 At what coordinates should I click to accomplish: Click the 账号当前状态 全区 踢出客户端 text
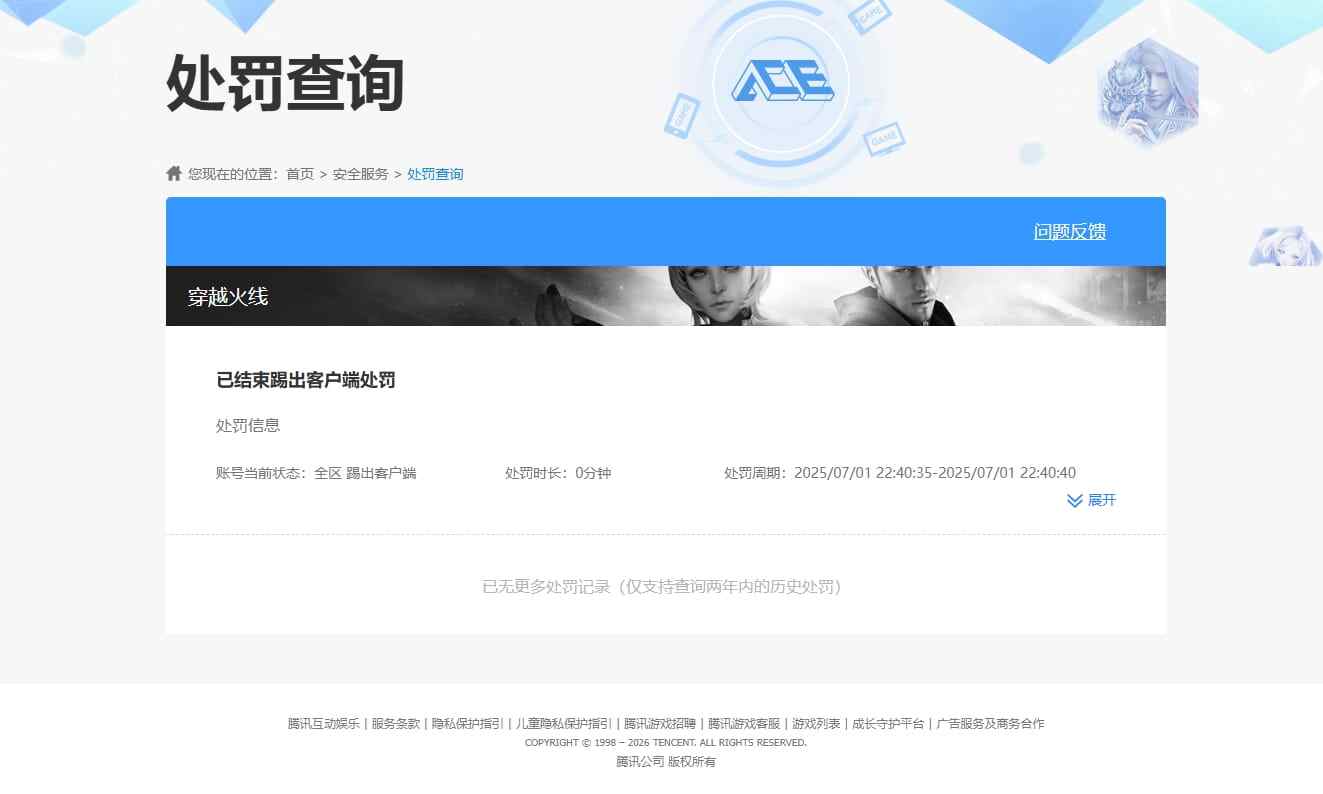click(x=316, y=473)
